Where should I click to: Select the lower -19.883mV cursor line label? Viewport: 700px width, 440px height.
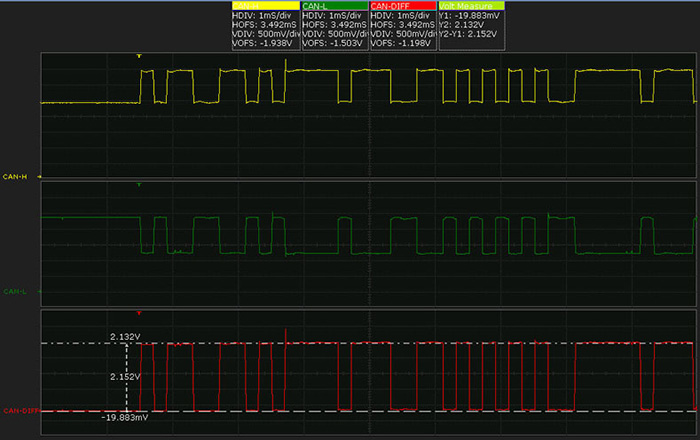tap(124, 417)
